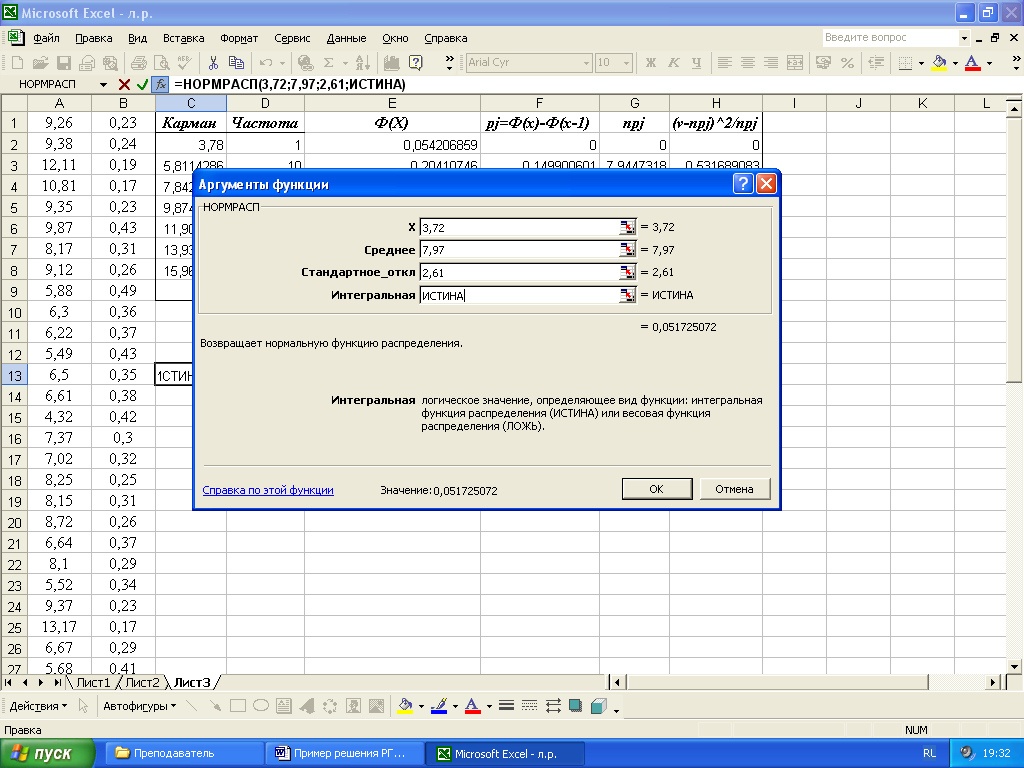Click the Underline Ч formatting icon
Viewport: 1024px width, 768px height.
click(x=696, y=63)
